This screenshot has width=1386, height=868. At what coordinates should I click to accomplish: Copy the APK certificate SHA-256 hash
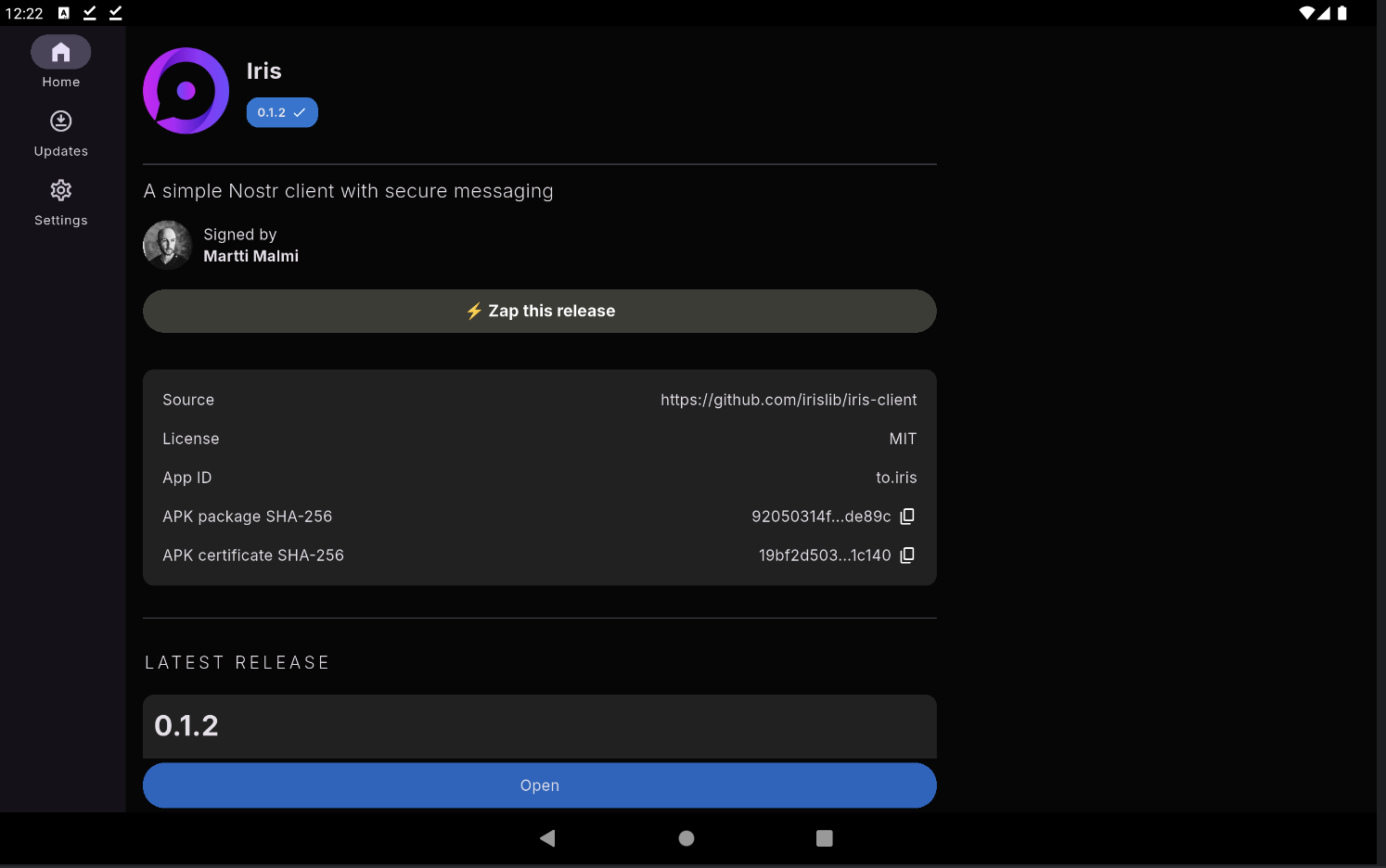907,555
